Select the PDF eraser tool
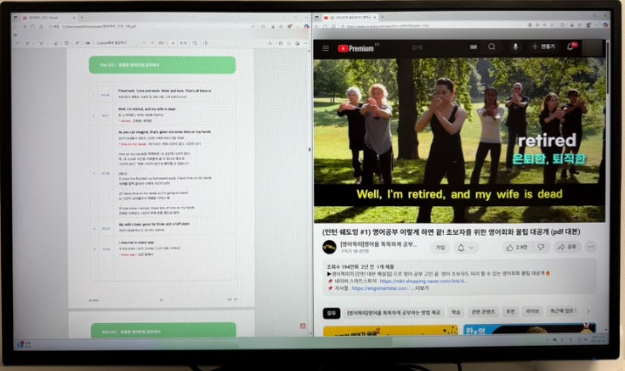625x371 pixels. point(56,43)
